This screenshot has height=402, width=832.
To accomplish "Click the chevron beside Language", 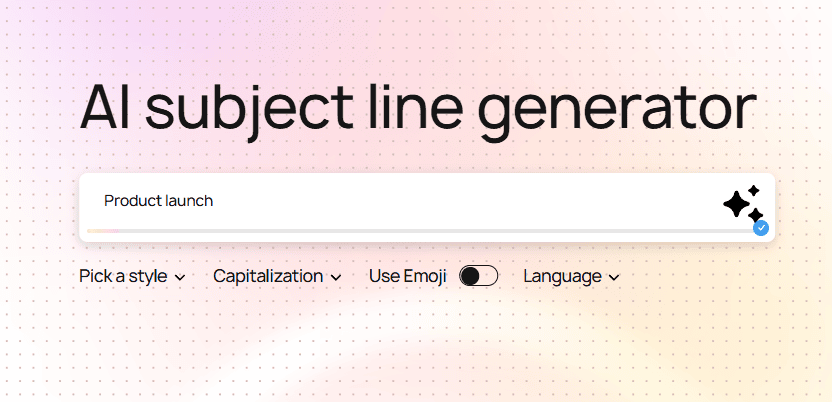I will (614, 277).
